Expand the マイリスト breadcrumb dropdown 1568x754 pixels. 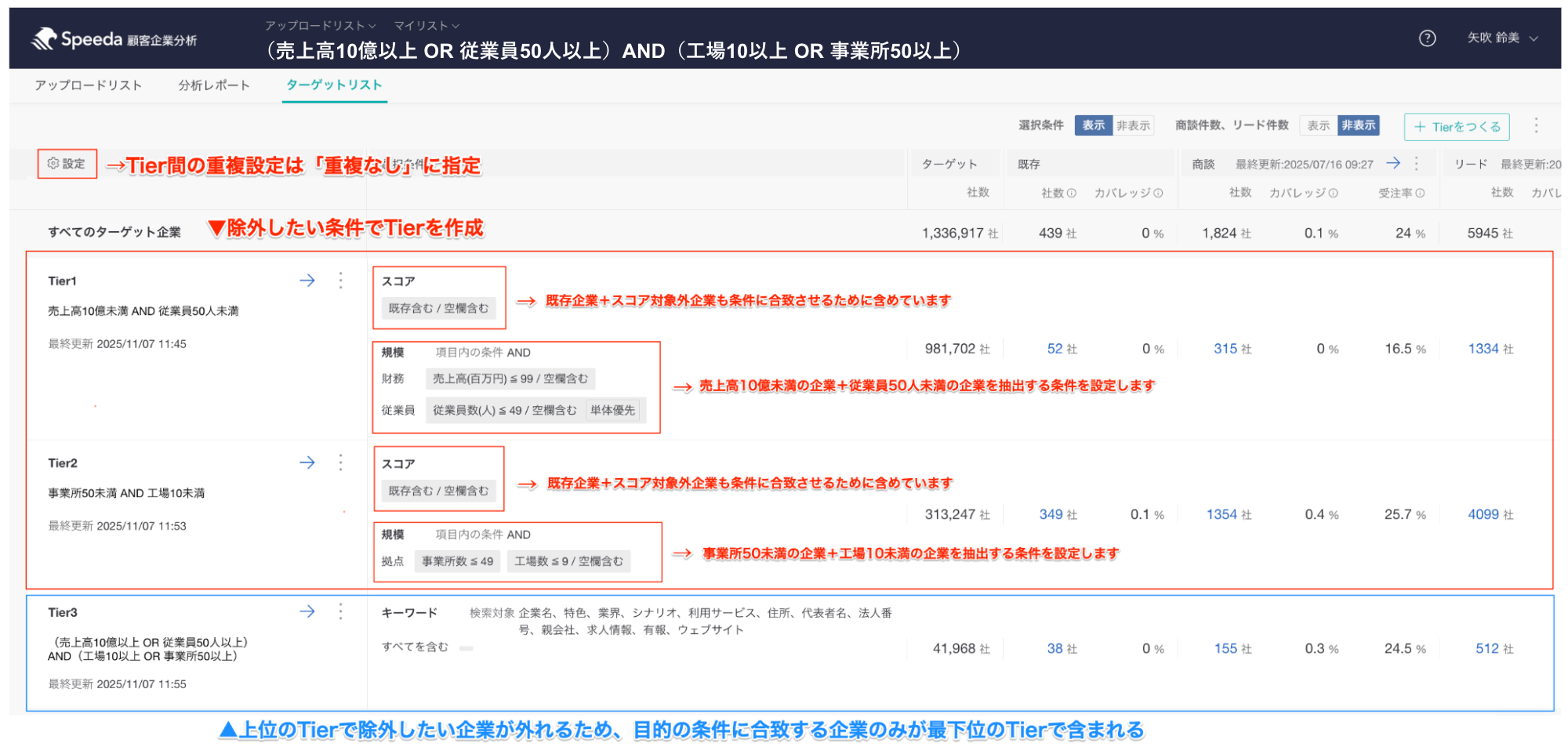(426, 26)
